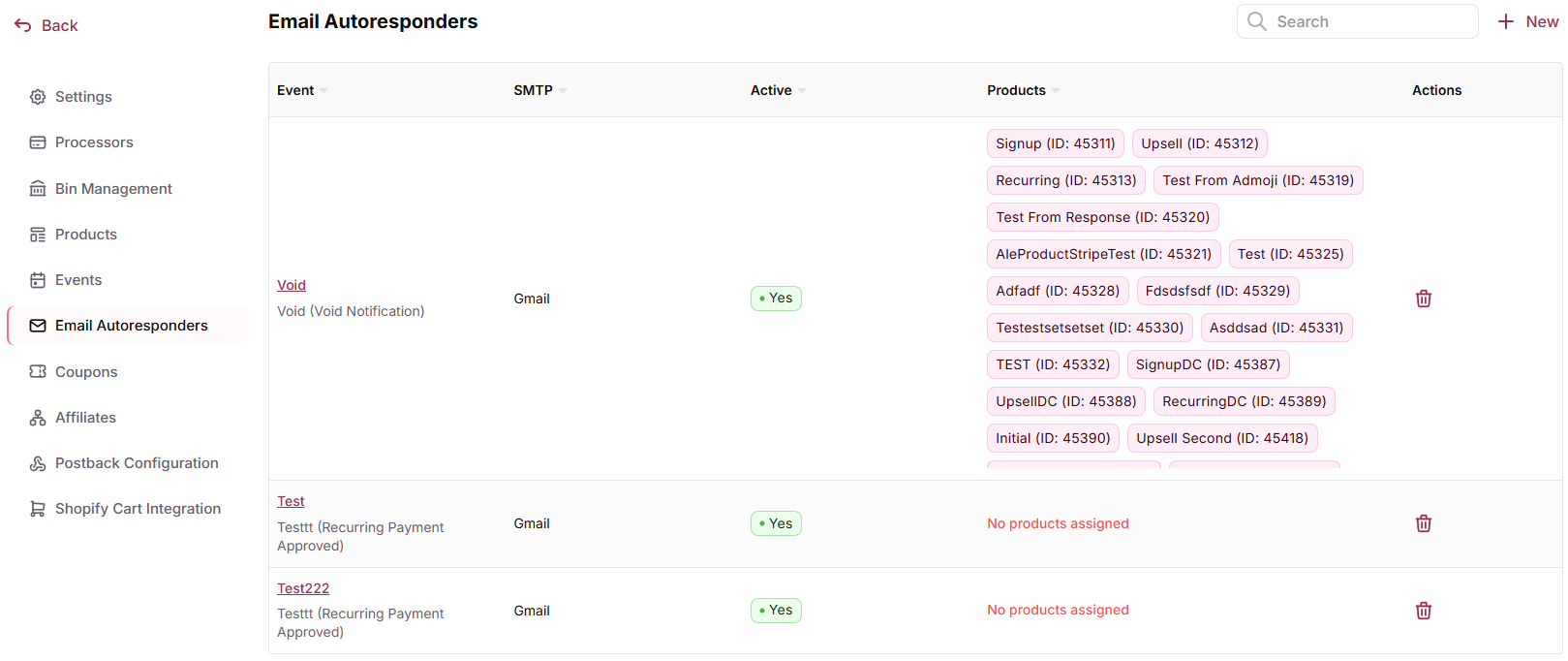Viewport: 1568px width, 661px height.
Task: Click the Email Autoresponders envelope icon
Action: click(38, 326)
